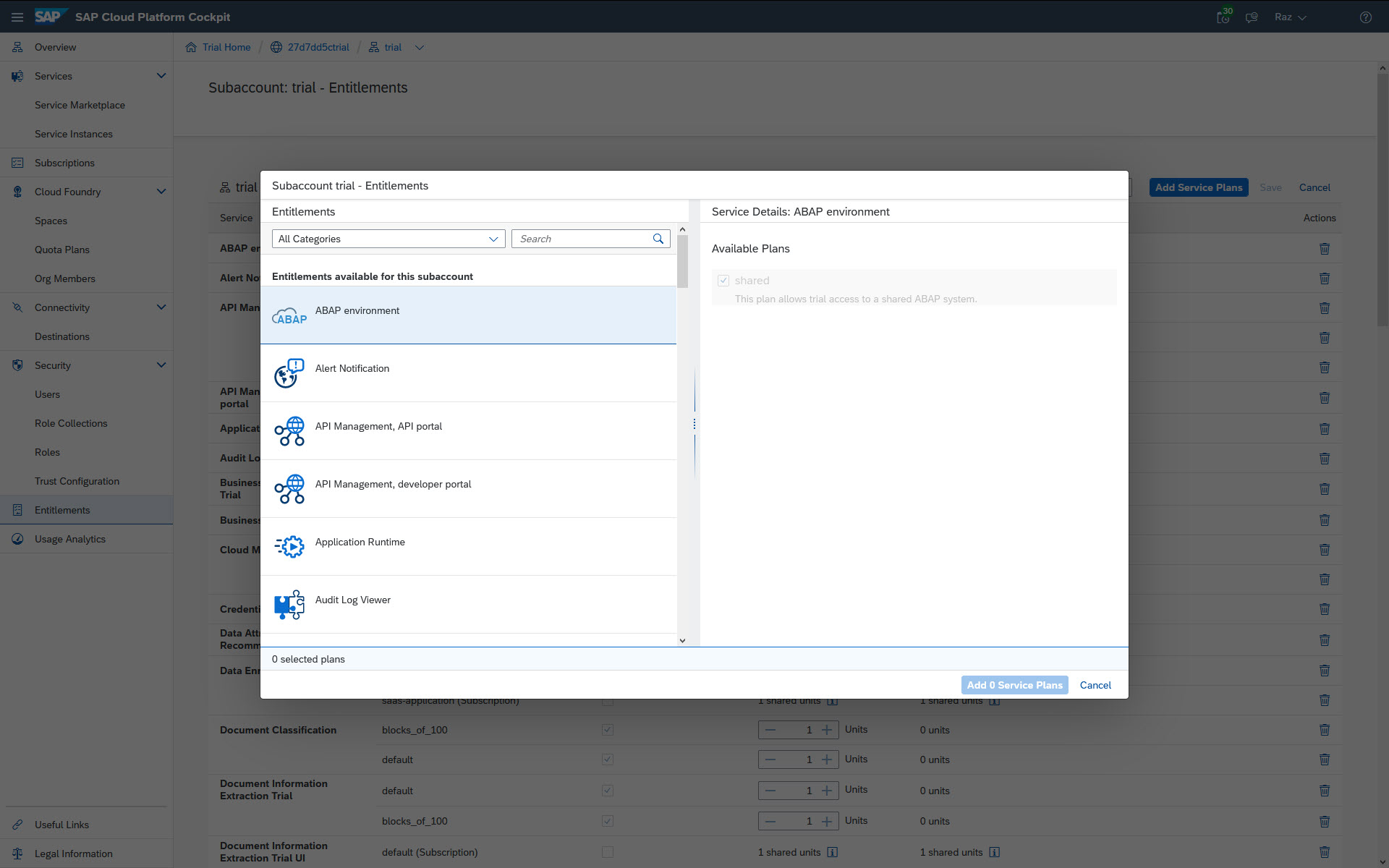The width and height of the screenshot is (1389, 868).
Task: Click Add 0 Service Plans button
Action: click(1014, 685)
